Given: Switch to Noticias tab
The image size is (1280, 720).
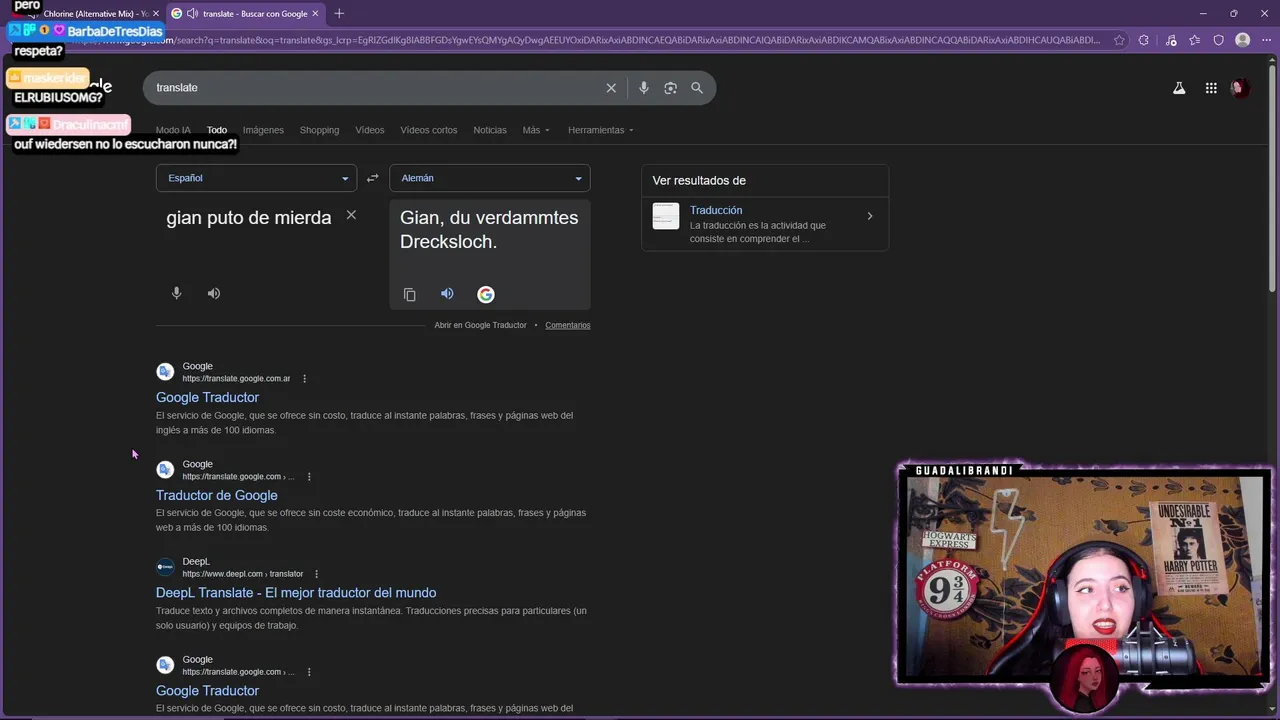Looking at the screenshot, I should tap(490, 130).
